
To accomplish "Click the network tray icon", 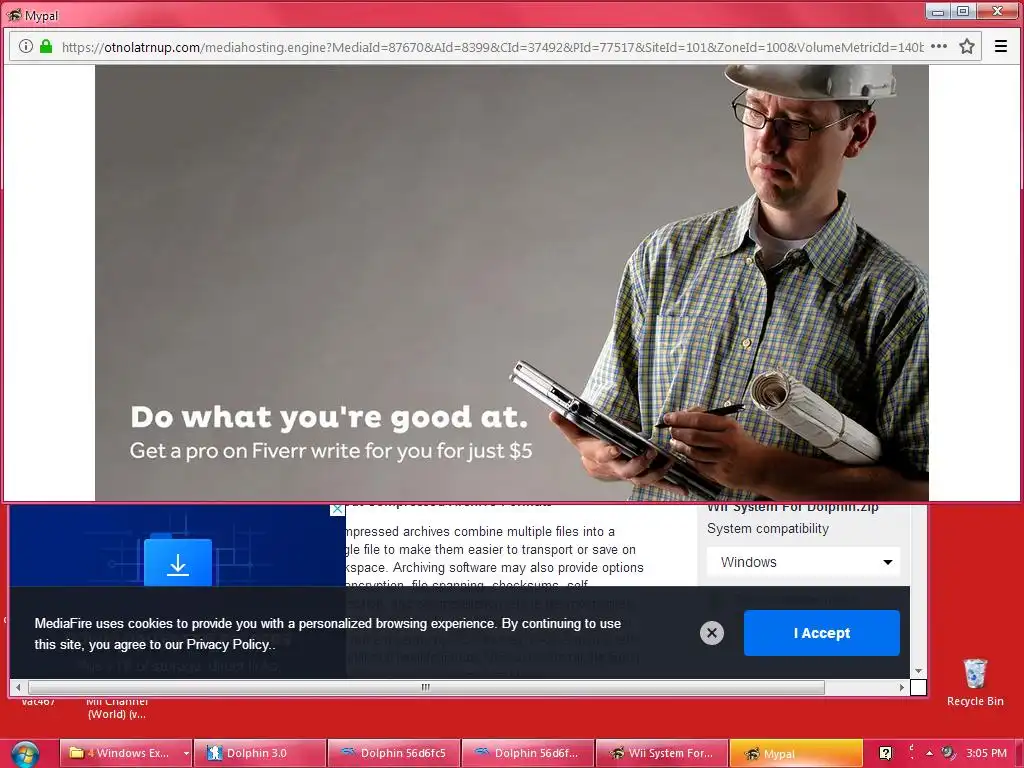I will pyautogui.click(x=948, y=752).
